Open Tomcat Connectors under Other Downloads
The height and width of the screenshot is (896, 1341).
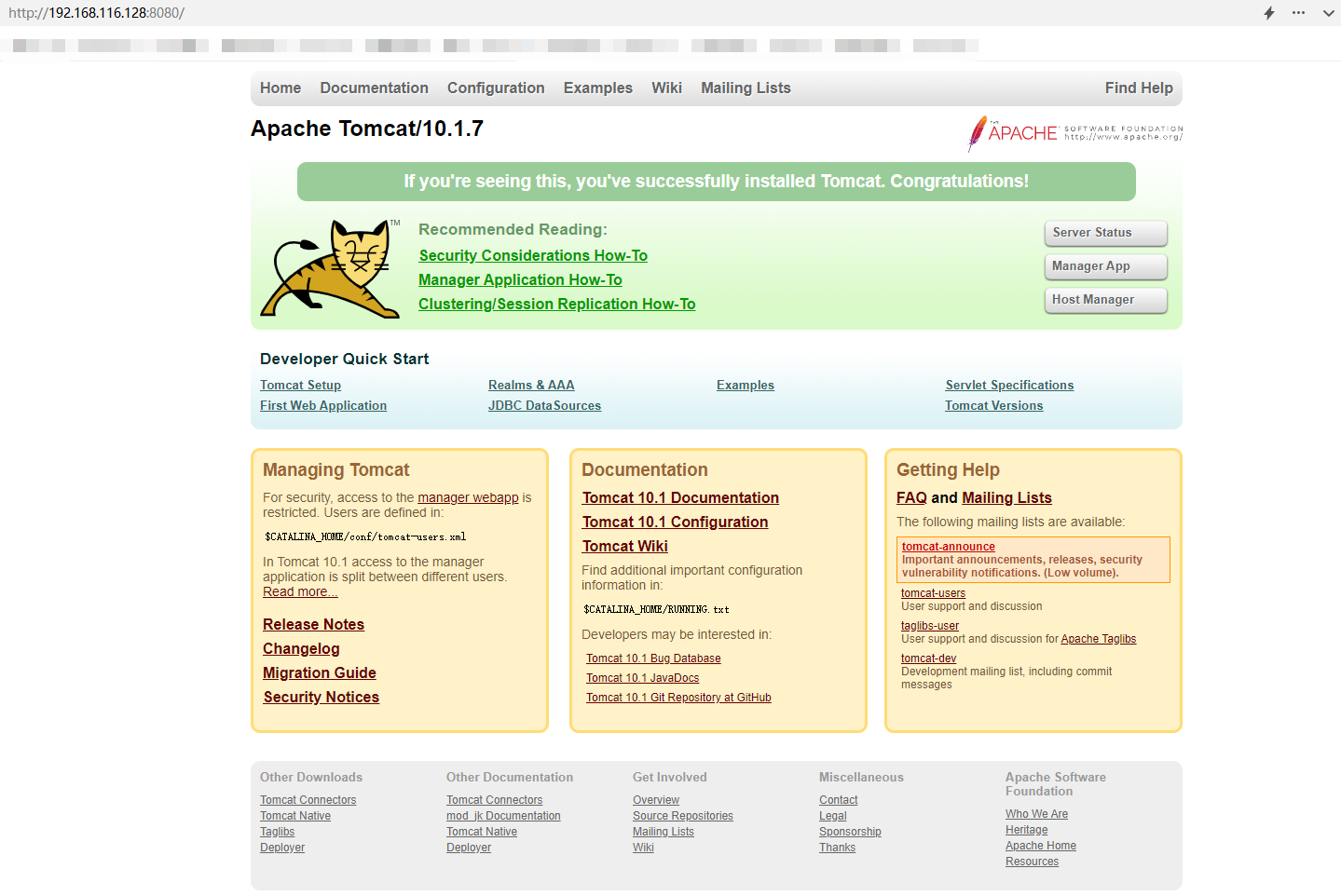(x=308, y=800)
